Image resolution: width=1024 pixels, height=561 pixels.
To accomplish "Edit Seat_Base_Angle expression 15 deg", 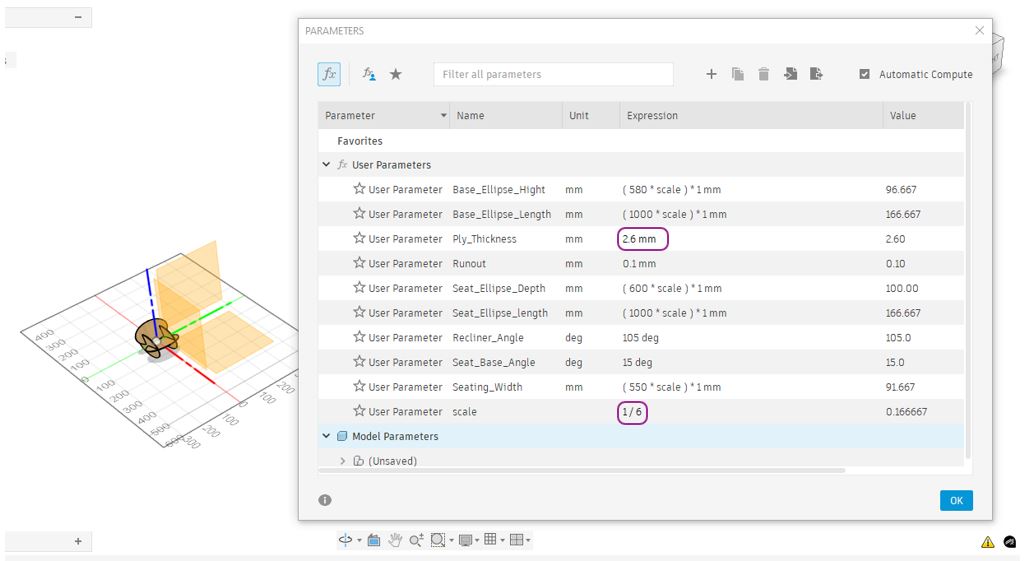I will (x=637, y=362).
